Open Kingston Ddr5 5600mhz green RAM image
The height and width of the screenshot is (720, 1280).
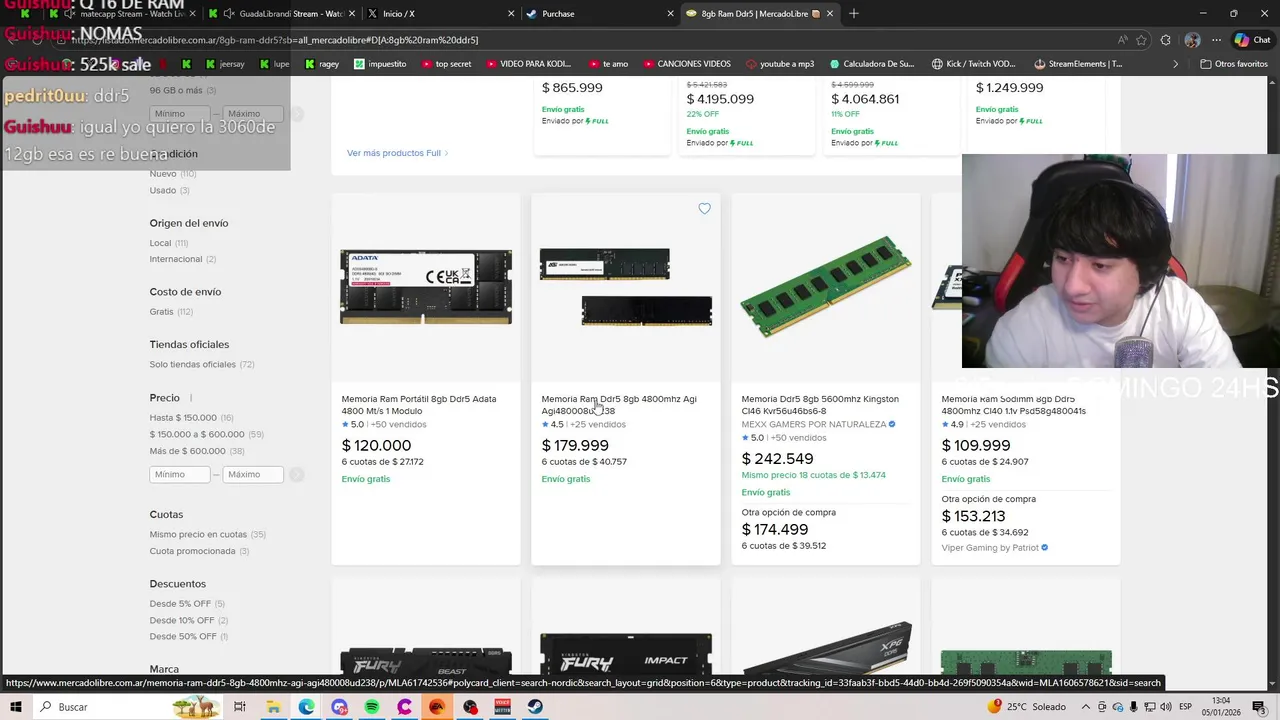[x=826, y=287]
